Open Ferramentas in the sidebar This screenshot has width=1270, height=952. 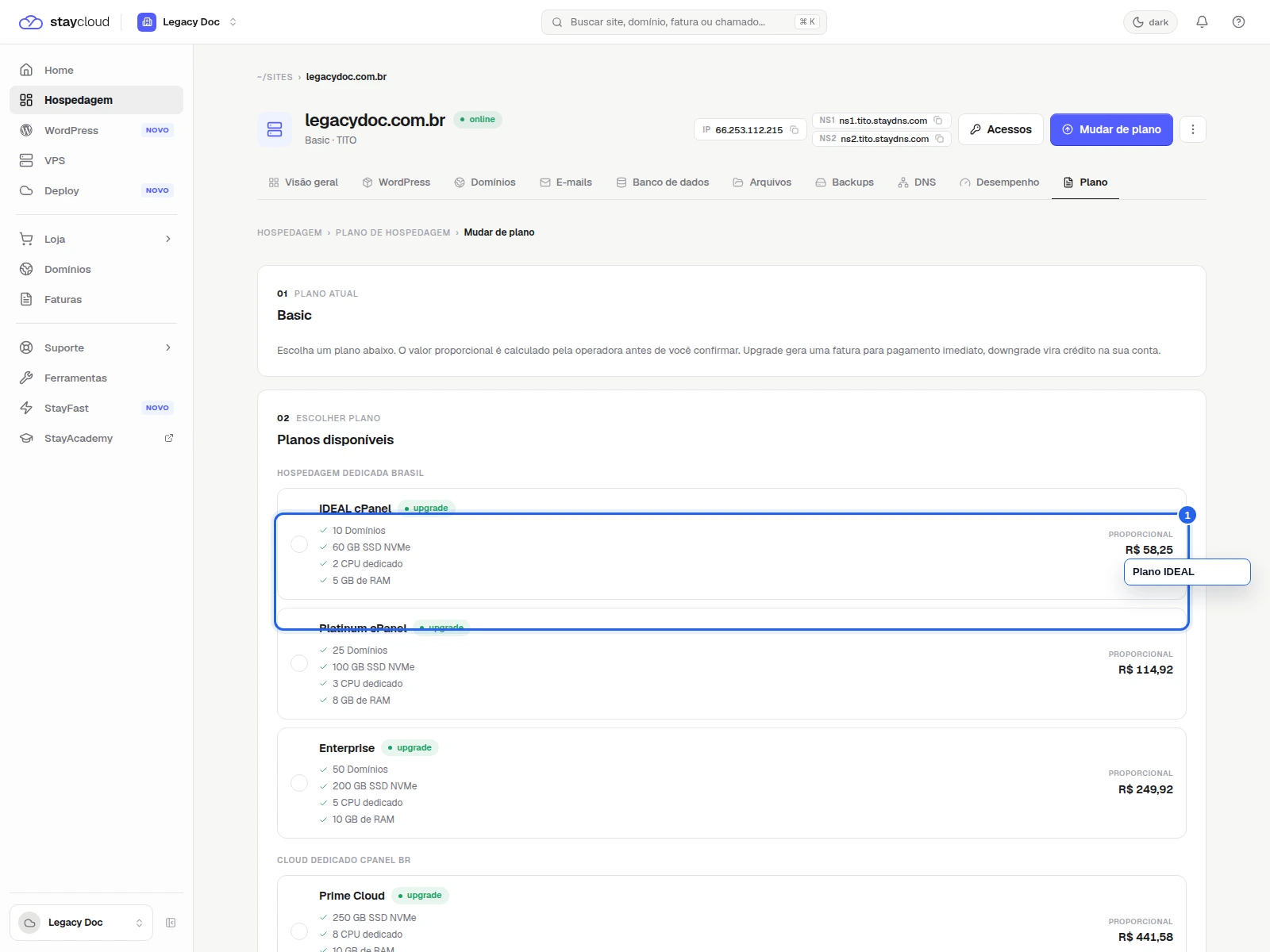click(x=96, y=378)
